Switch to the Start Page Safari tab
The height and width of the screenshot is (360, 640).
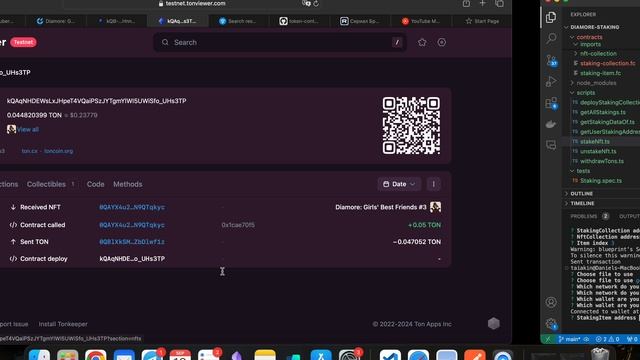pyautogui.click(x=482, y=21)
